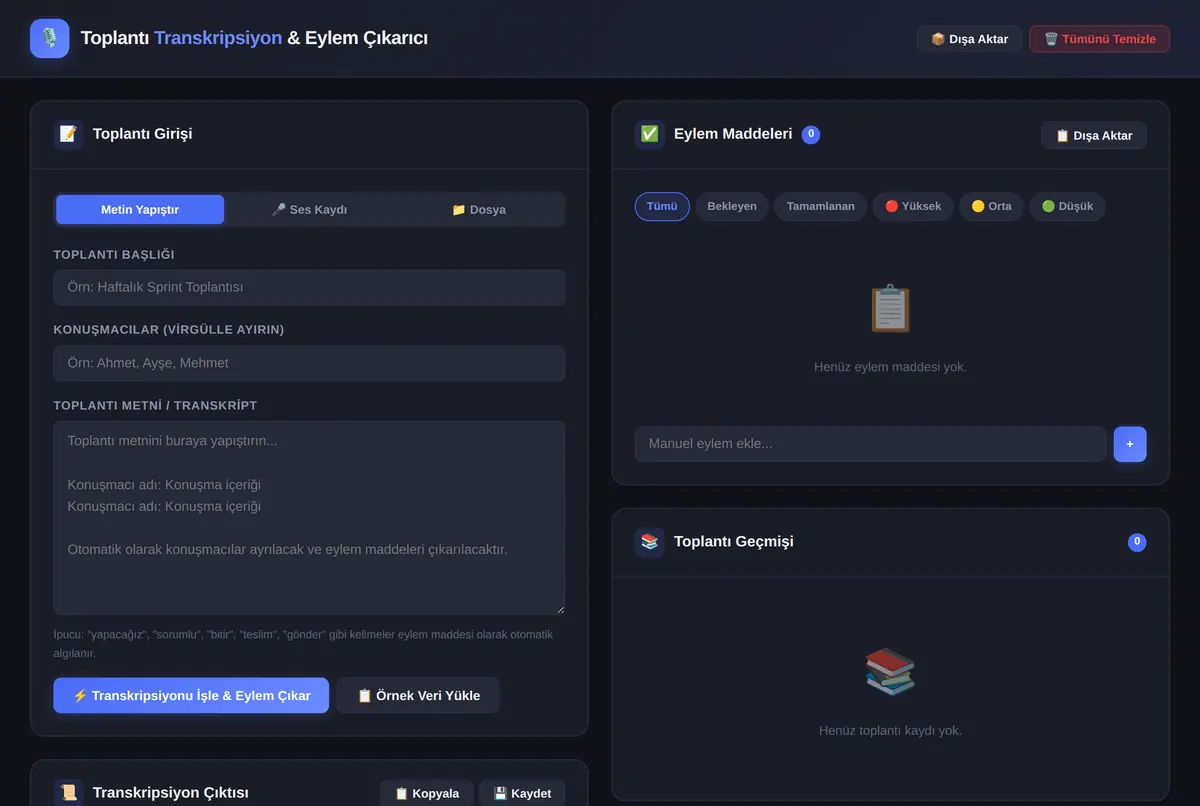Viewport: 1200px width, 806px height.
Task: Click the Toplantı Geçmişi count badge
Action: 1137,542
